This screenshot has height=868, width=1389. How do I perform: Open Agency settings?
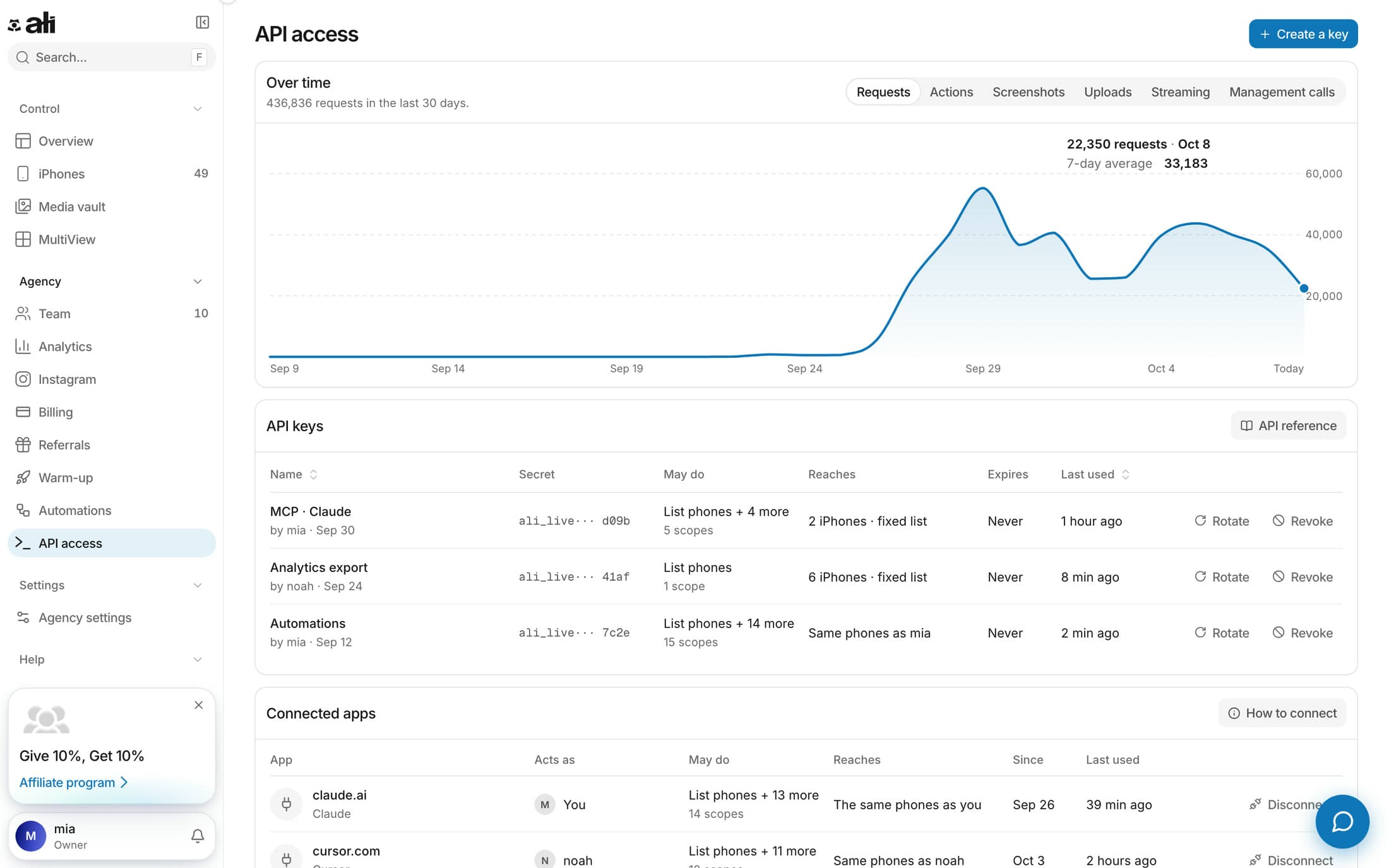112,618
